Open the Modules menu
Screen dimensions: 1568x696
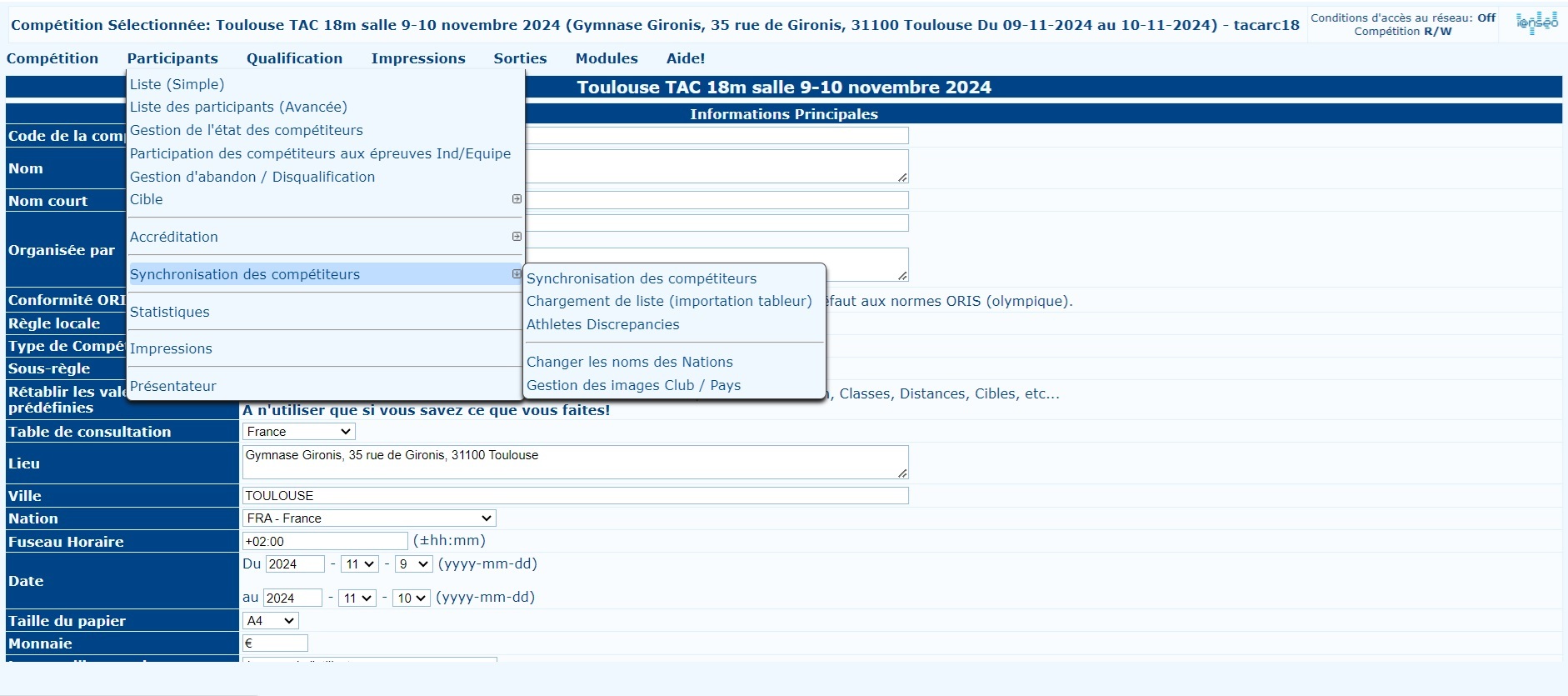coord(607,58)
